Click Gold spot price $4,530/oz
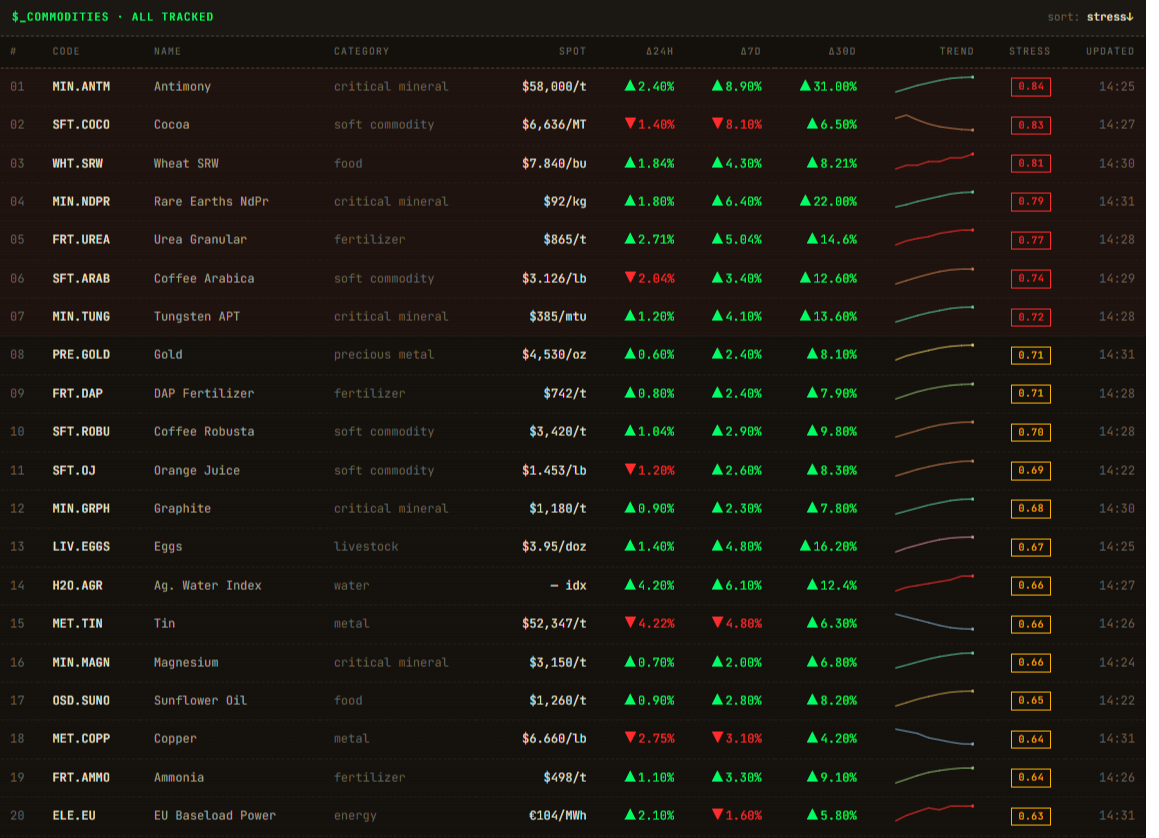 point(554,355)
